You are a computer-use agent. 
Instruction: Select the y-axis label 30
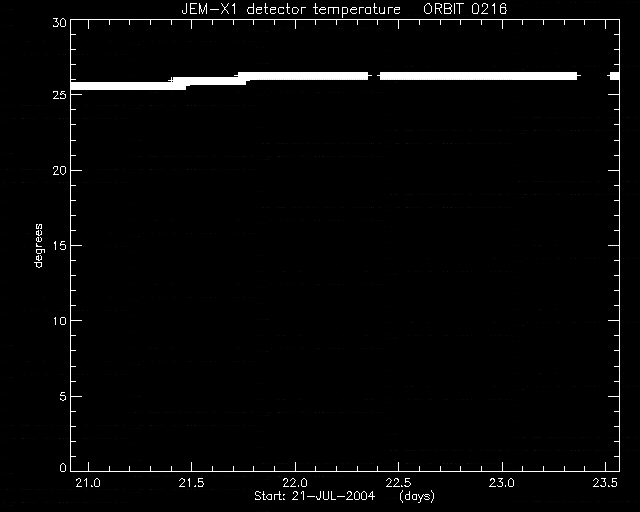click(x=60, y=22)
